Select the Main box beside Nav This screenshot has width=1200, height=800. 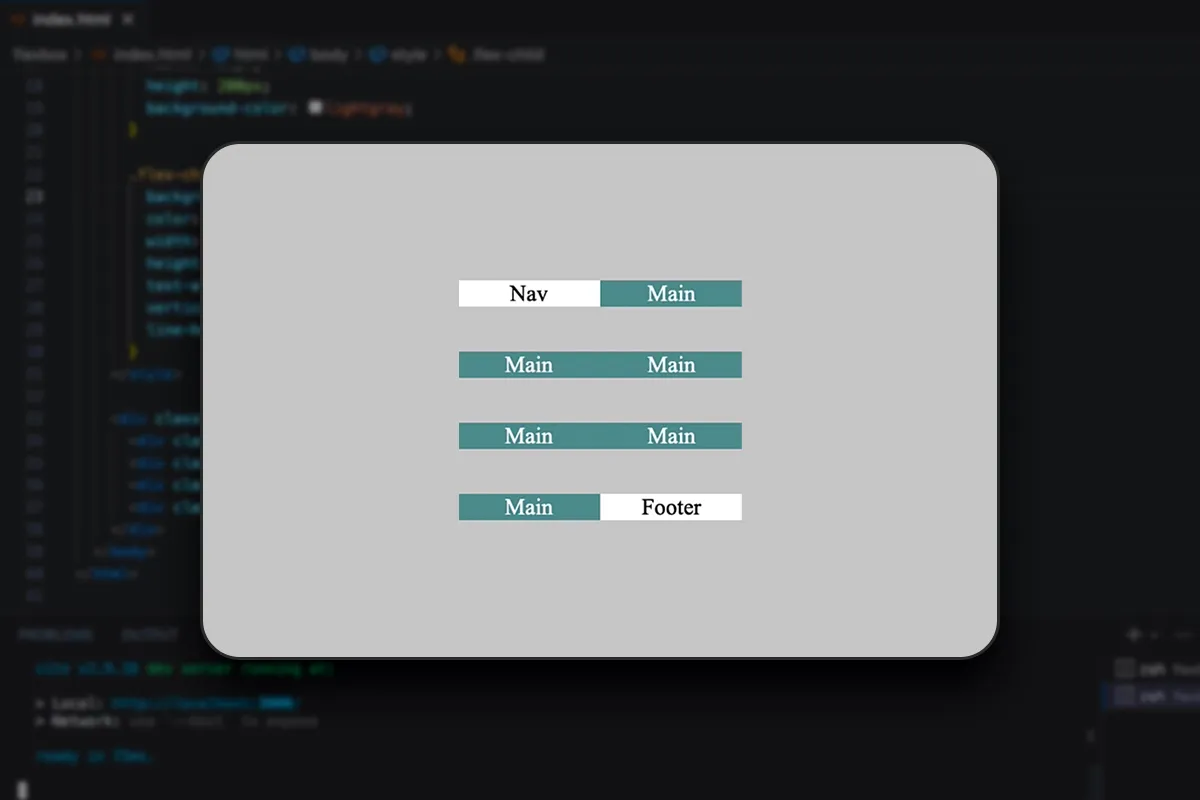tap(671, 293)
